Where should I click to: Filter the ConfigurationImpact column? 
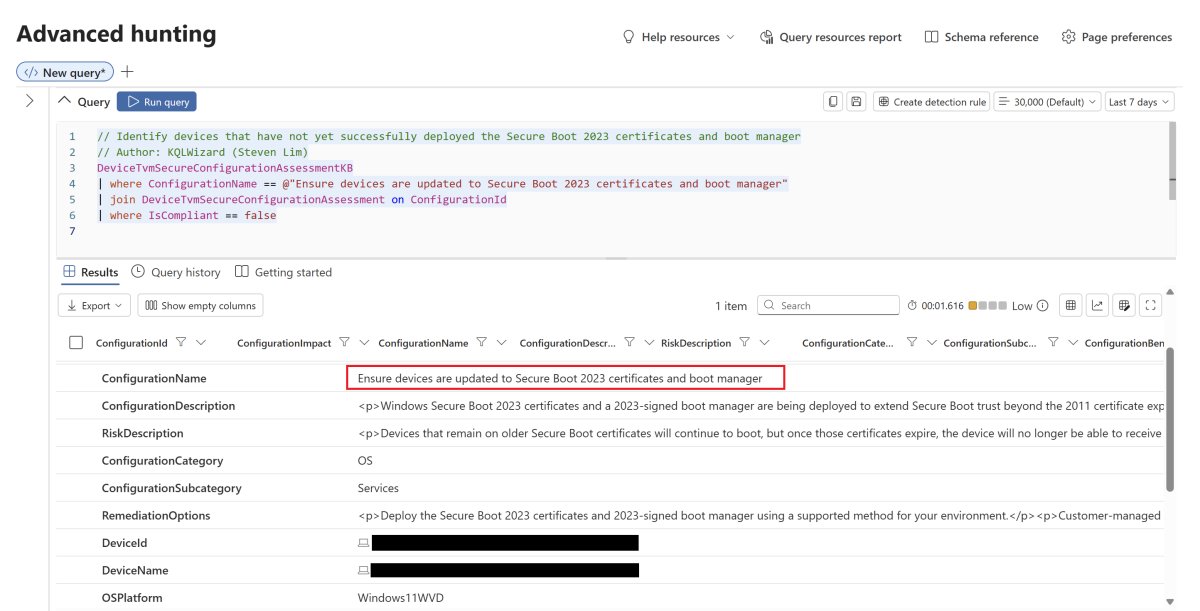click(345, 342)
